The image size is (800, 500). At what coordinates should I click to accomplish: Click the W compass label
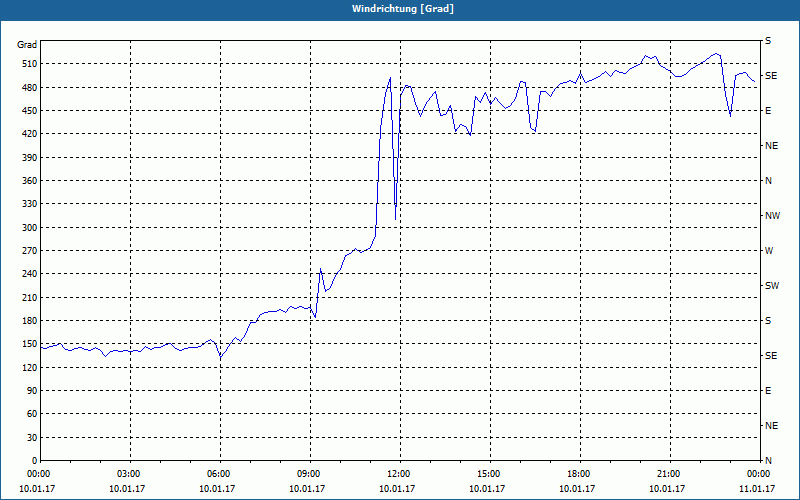click(769, 251)
